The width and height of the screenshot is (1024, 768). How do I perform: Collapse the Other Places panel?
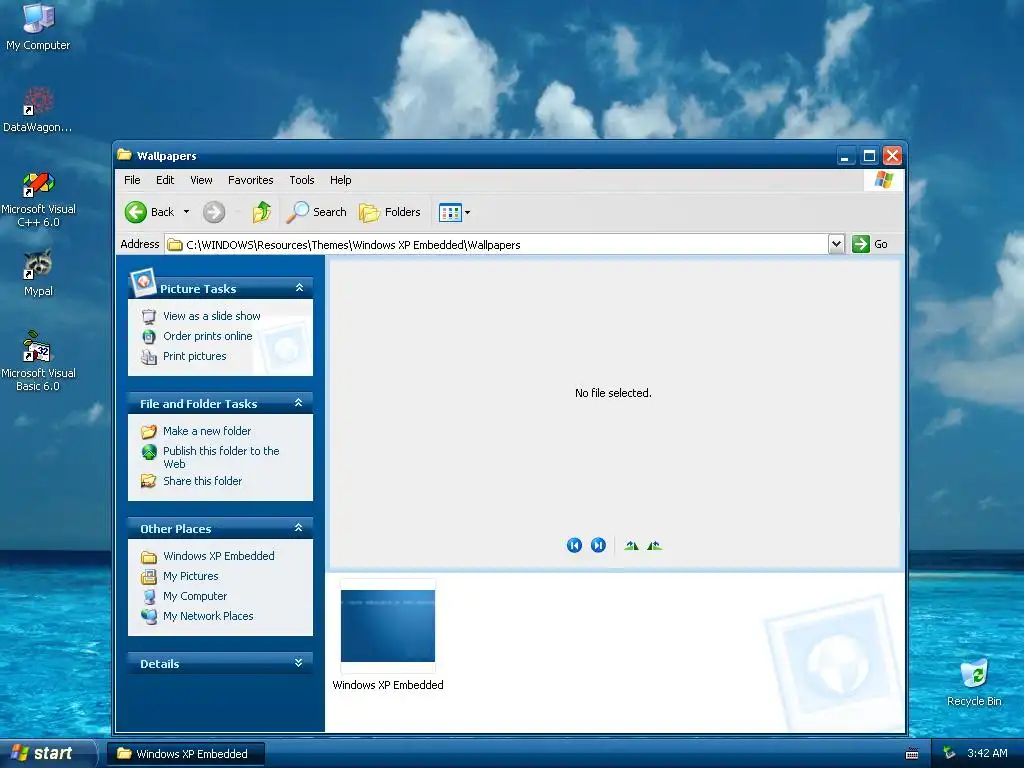pyautogui.click(x=298, y=528)
